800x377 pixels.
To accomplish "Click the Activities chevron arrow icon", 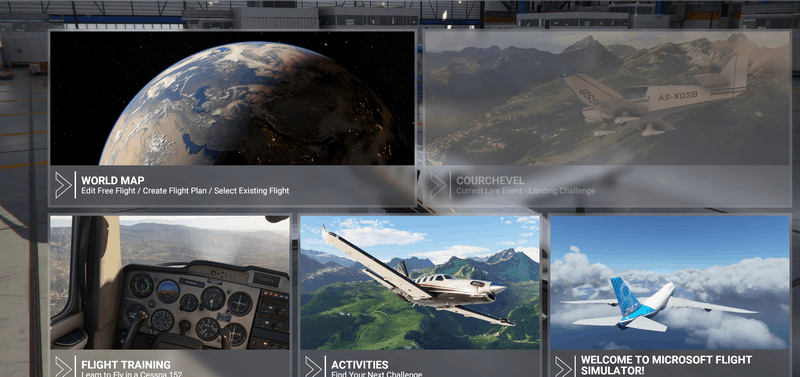I will tap(314, 367).
